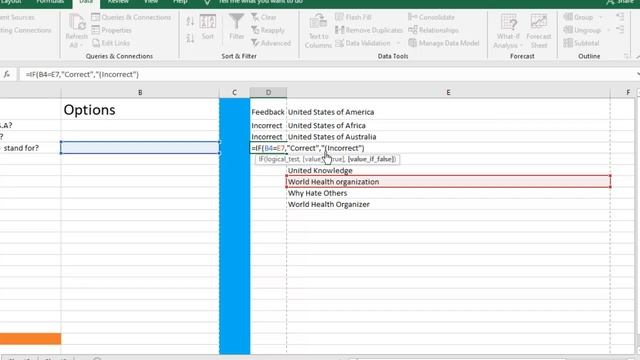Sort A to Z ascending icon
This screenshot has width=640, height=360.
click(x=190, y=21)
